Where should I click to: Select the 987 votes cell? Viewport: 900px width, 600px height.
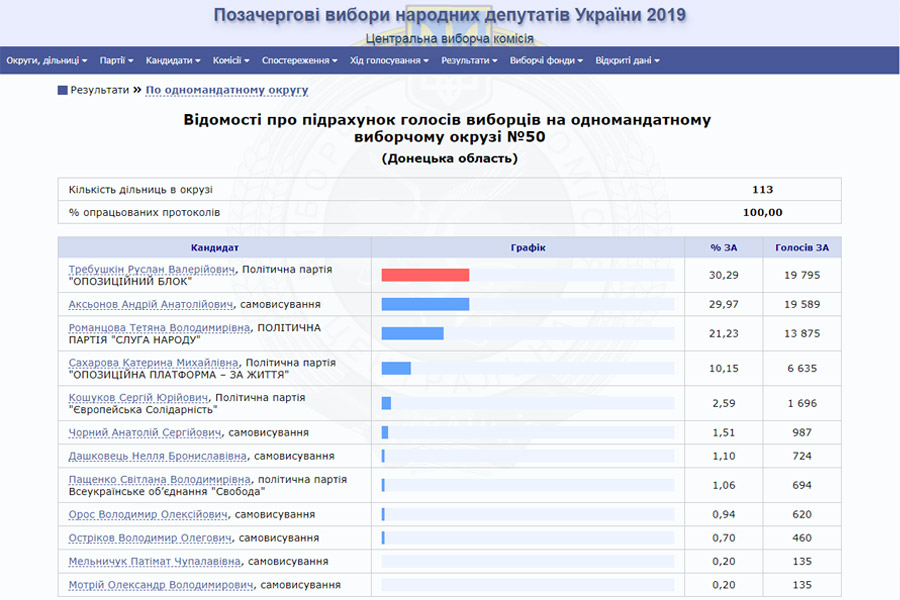802,432
